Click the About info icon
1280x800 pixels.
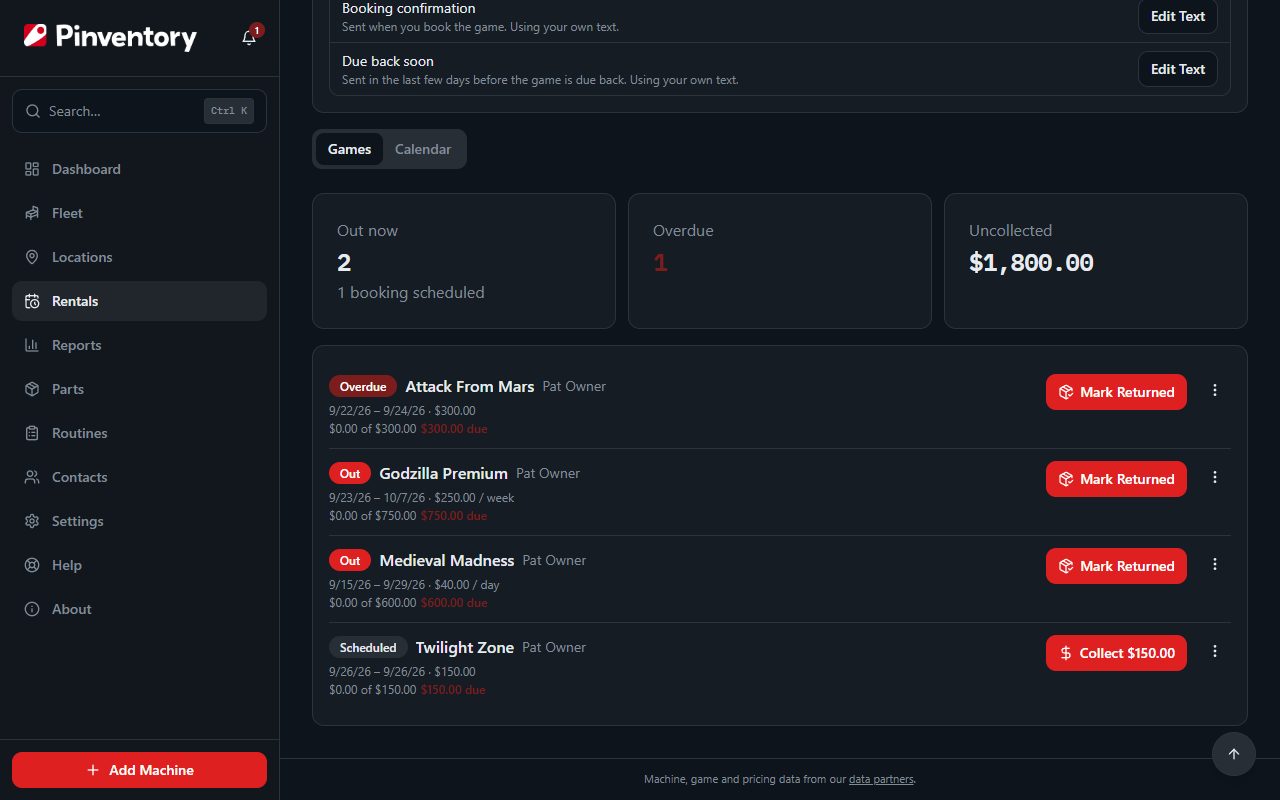(x=32, y=609)
